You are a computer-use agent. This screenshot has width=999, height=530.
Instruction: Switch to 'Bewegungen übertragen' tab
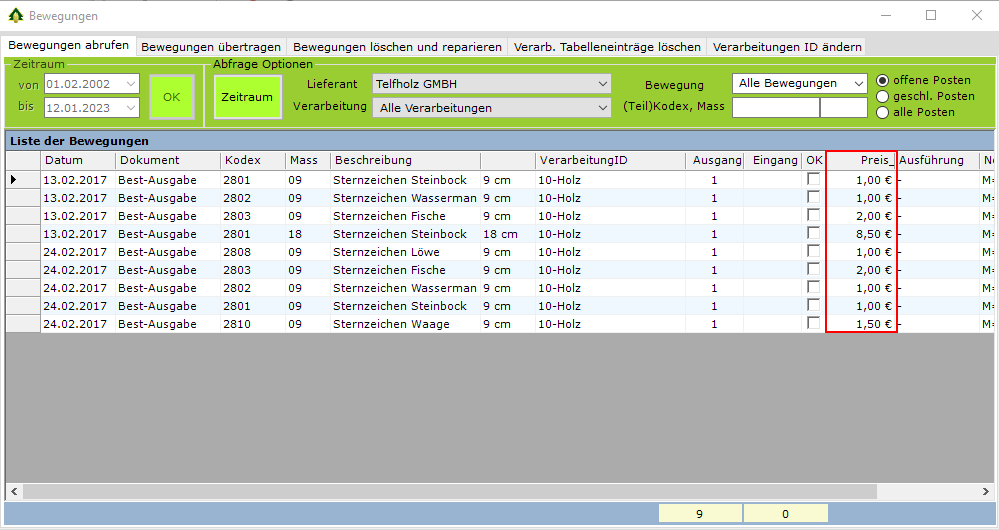(211, 47)
